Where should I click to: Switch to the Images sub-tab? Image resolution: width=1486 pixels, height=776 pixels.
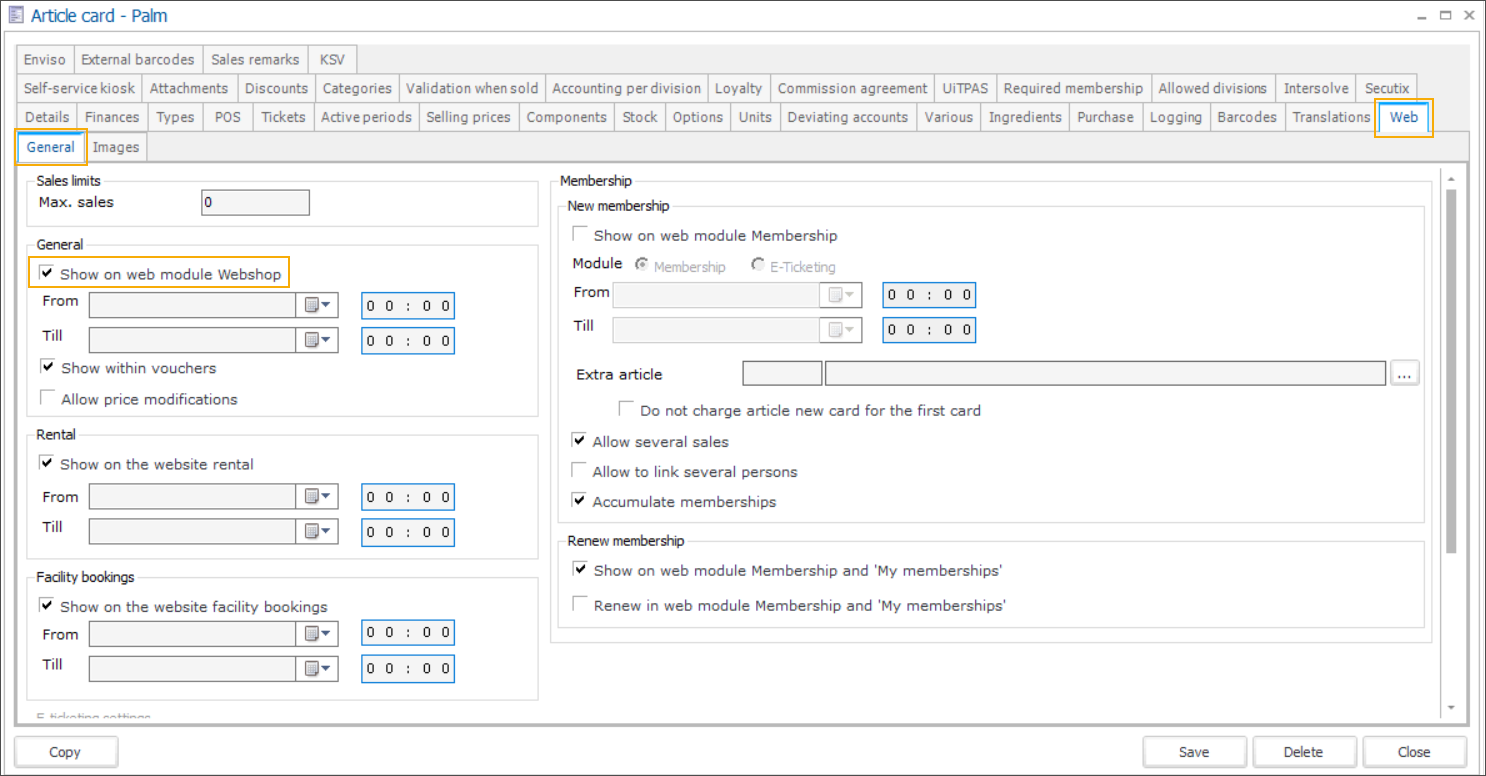(x=116, y=147)
